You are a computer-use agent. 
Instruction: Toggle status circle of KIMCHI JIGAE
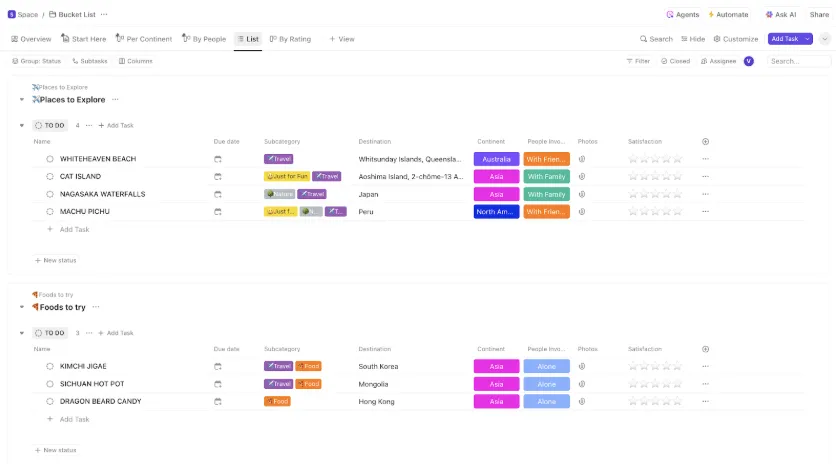[x=50, y=366]
